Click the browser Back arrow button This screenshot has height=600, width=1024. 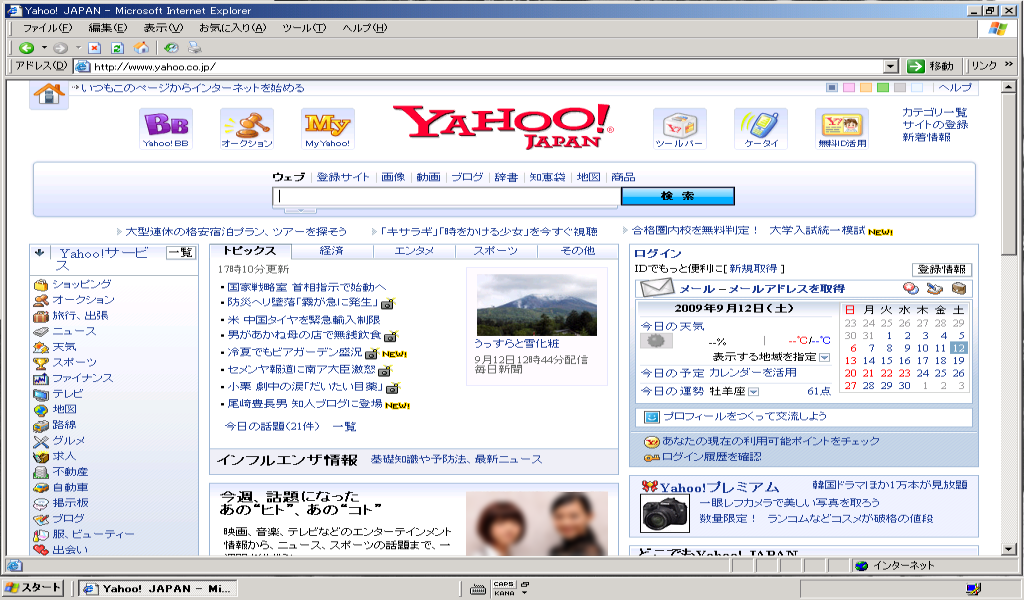click(26, 48)
